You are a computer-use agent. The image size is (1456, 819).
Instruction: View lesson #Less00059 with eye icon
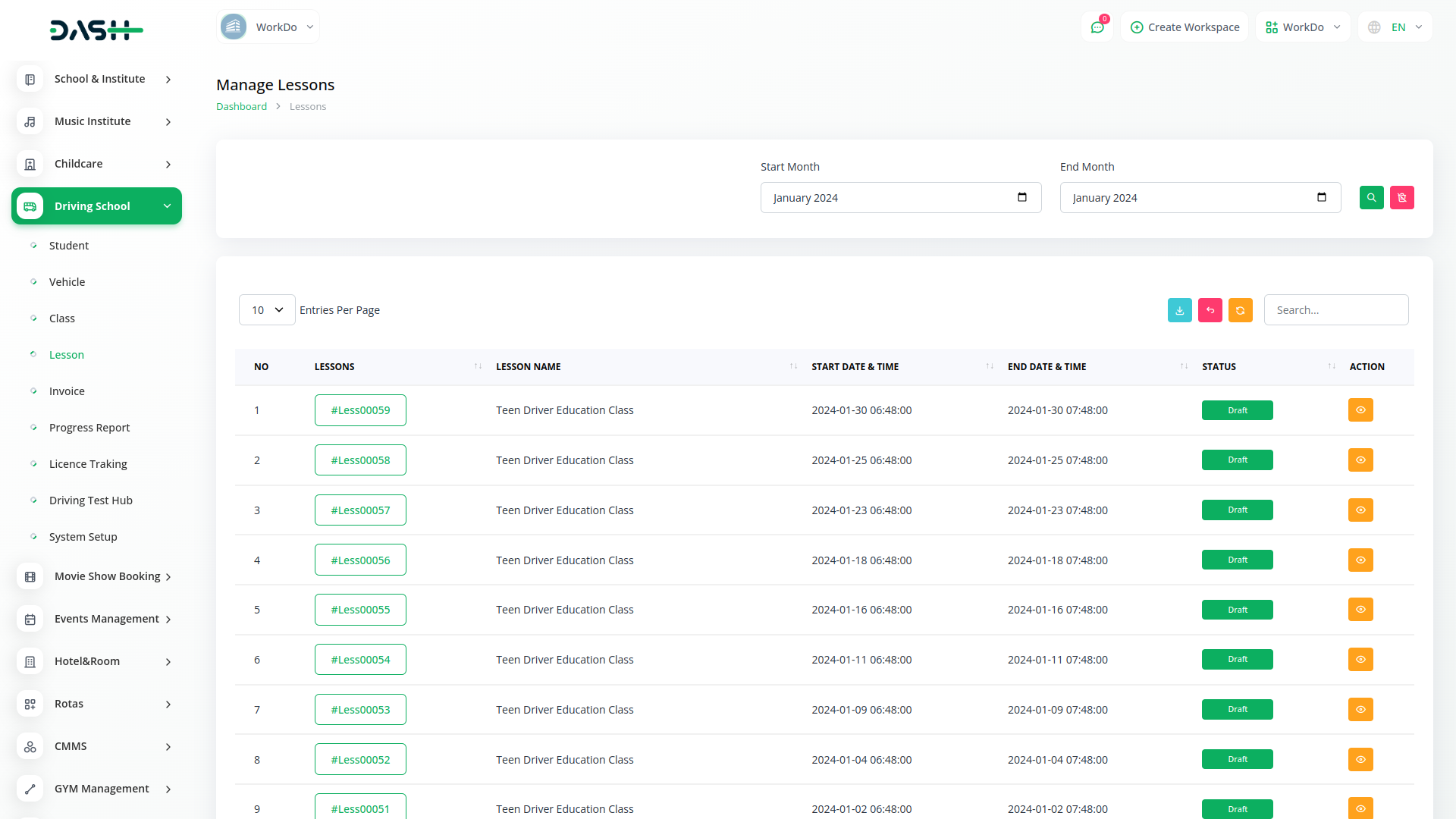coord(1360,410)
